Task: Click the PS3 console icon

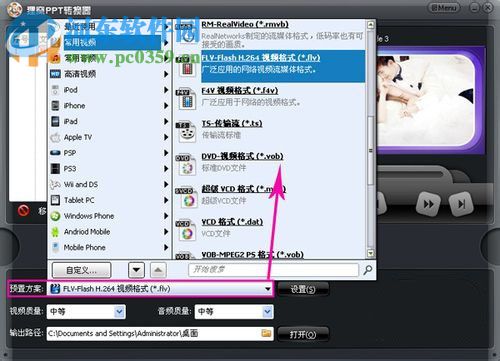Action: (x=55, y=168)
